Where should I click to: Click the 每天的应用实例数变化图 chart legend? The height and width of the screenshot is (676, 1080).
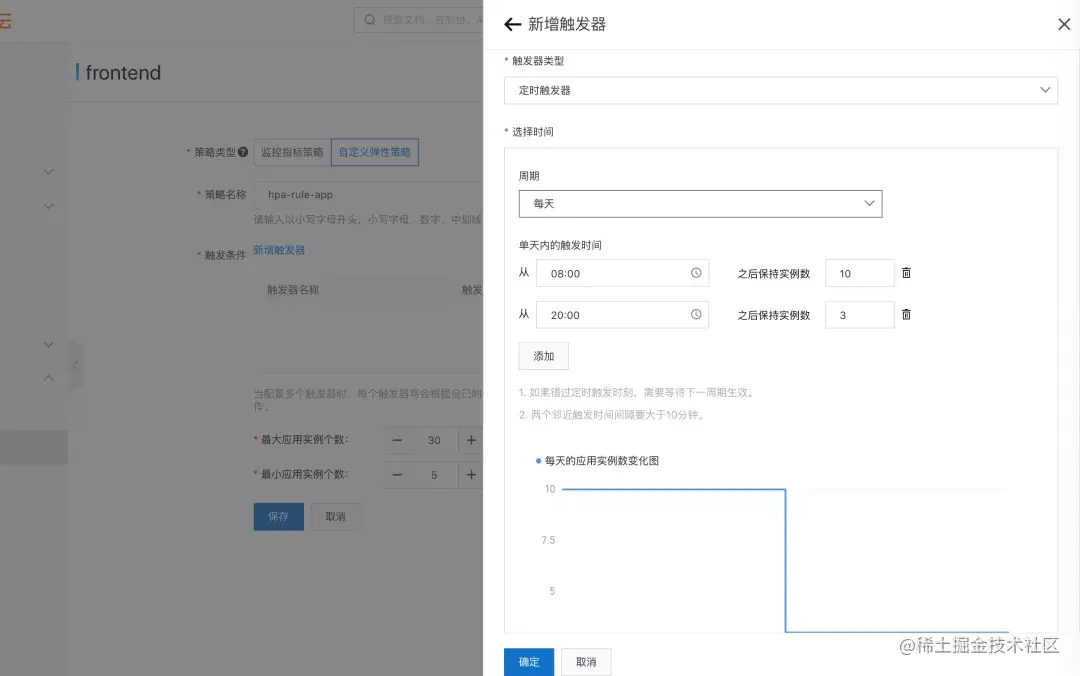click(596, 461)
